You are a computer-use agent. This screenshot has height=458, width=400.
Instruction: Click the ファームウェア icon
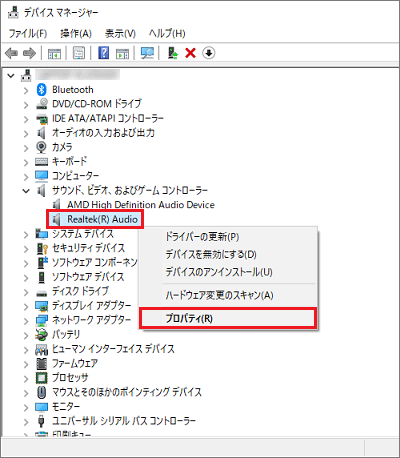[x=42, y=363]
